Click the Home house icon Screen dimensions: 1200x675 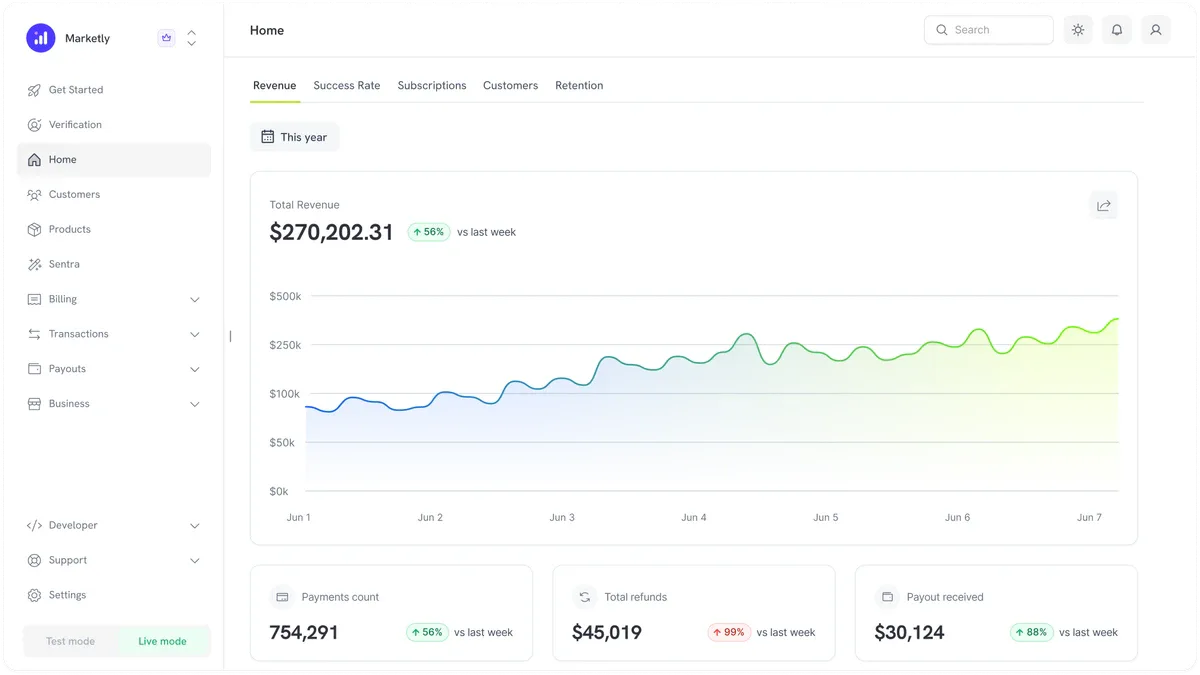pyautogui.click(x=34, y=160)
